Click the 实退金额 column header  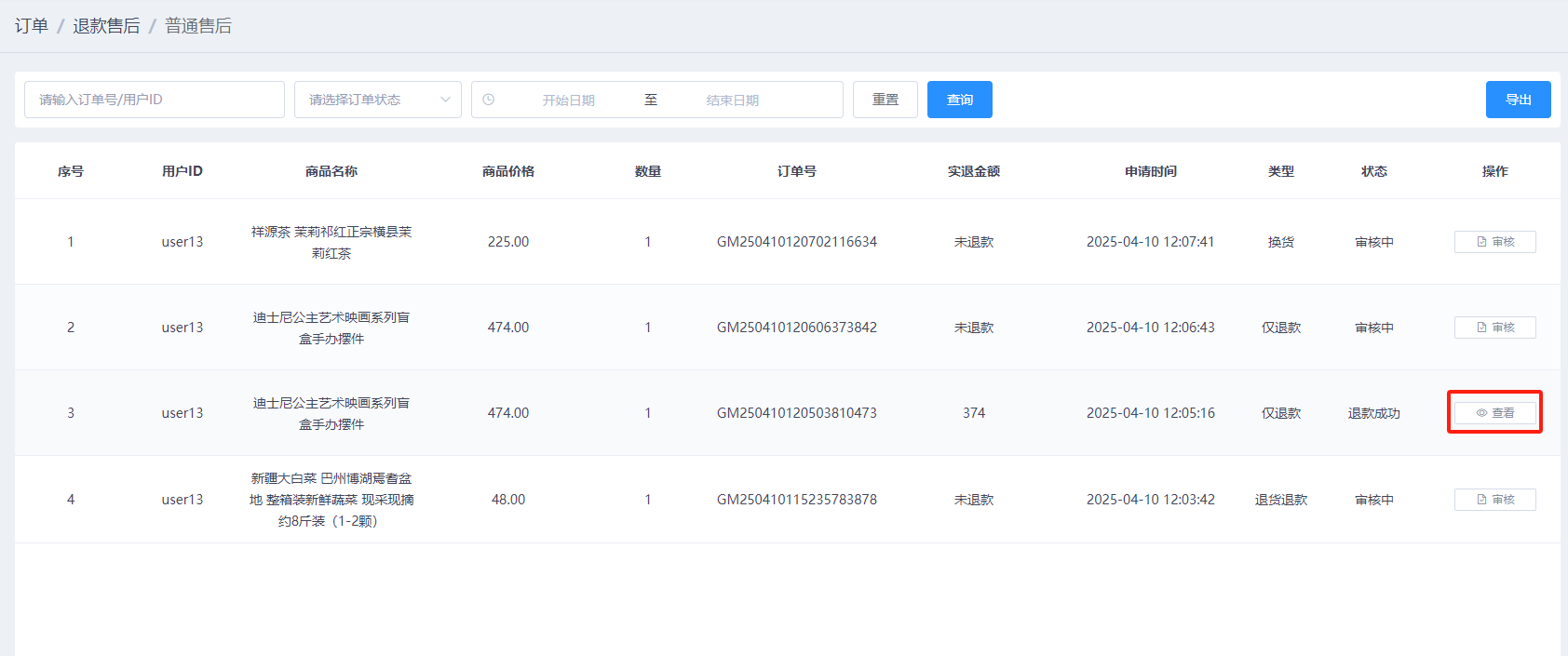click(x=973, y=171)
